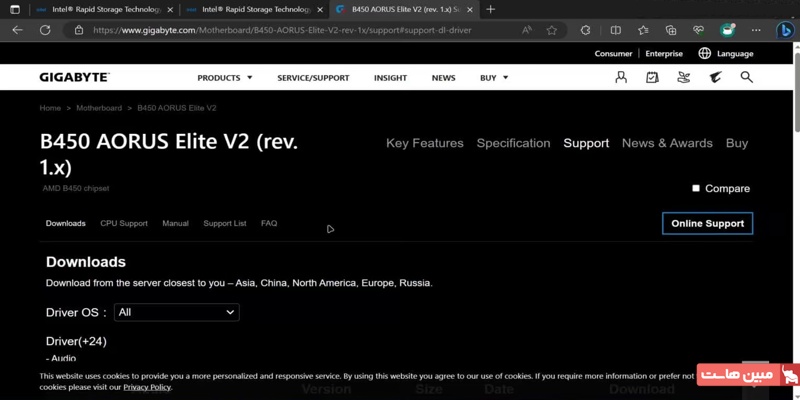800x400 pixels.
Task: Click the Language globe icon
Action: 705,53
